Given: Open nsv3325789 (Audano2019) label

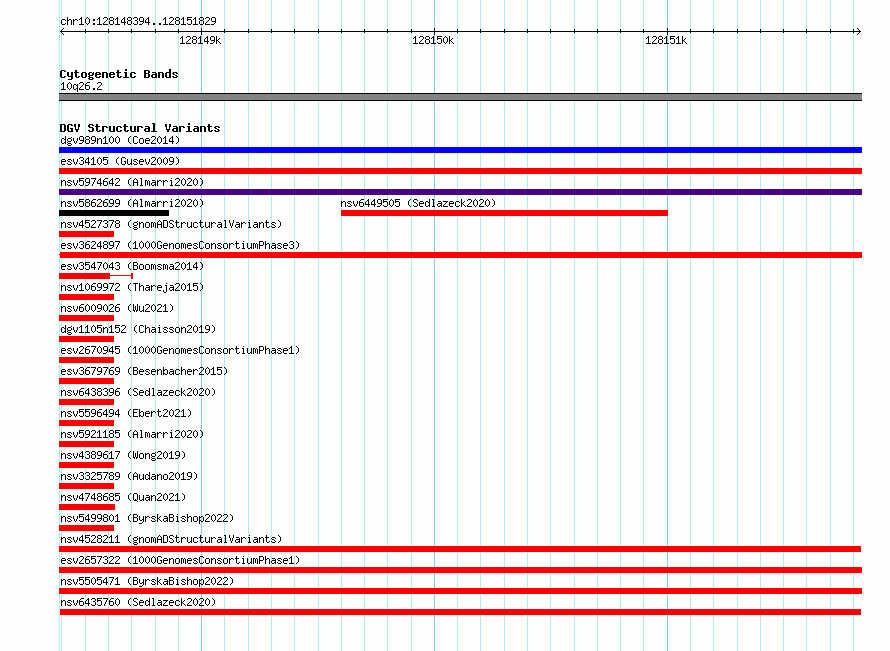Looking at the screenshot, I should 129,476.
